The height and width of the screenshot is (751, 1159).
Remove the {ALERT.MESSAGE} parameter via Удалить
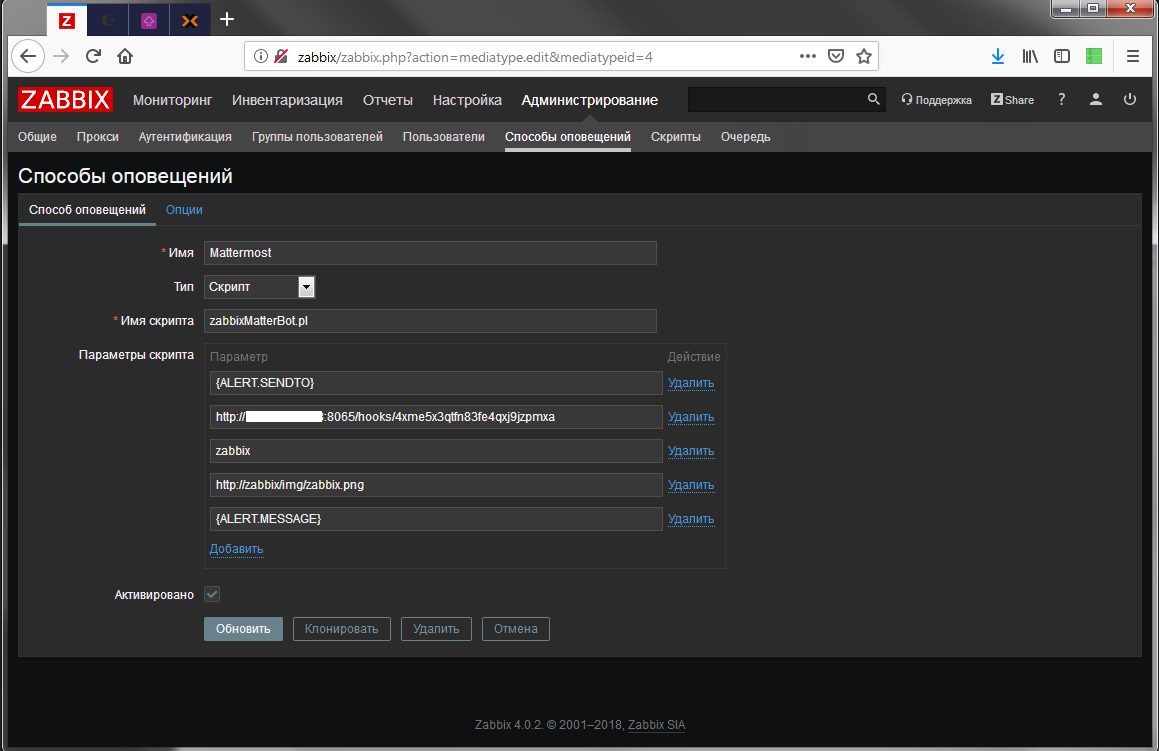[691, 519]
